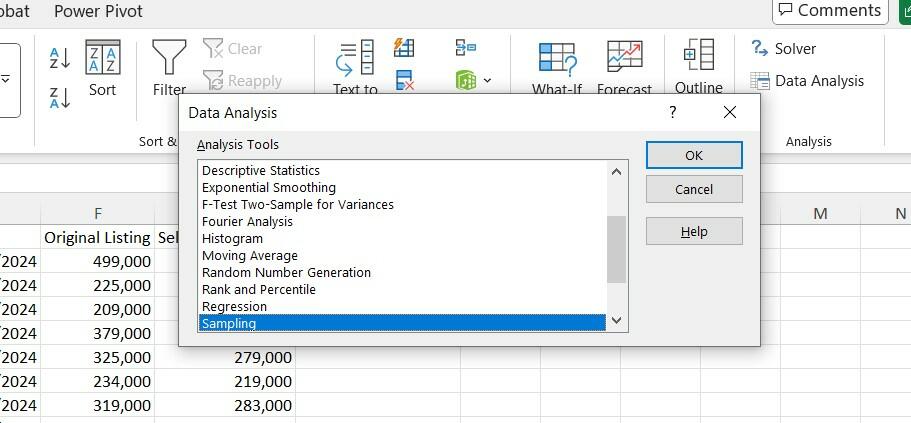Cancel the Data Analysis dialog
911x423 pixels.
pos(694,189)
